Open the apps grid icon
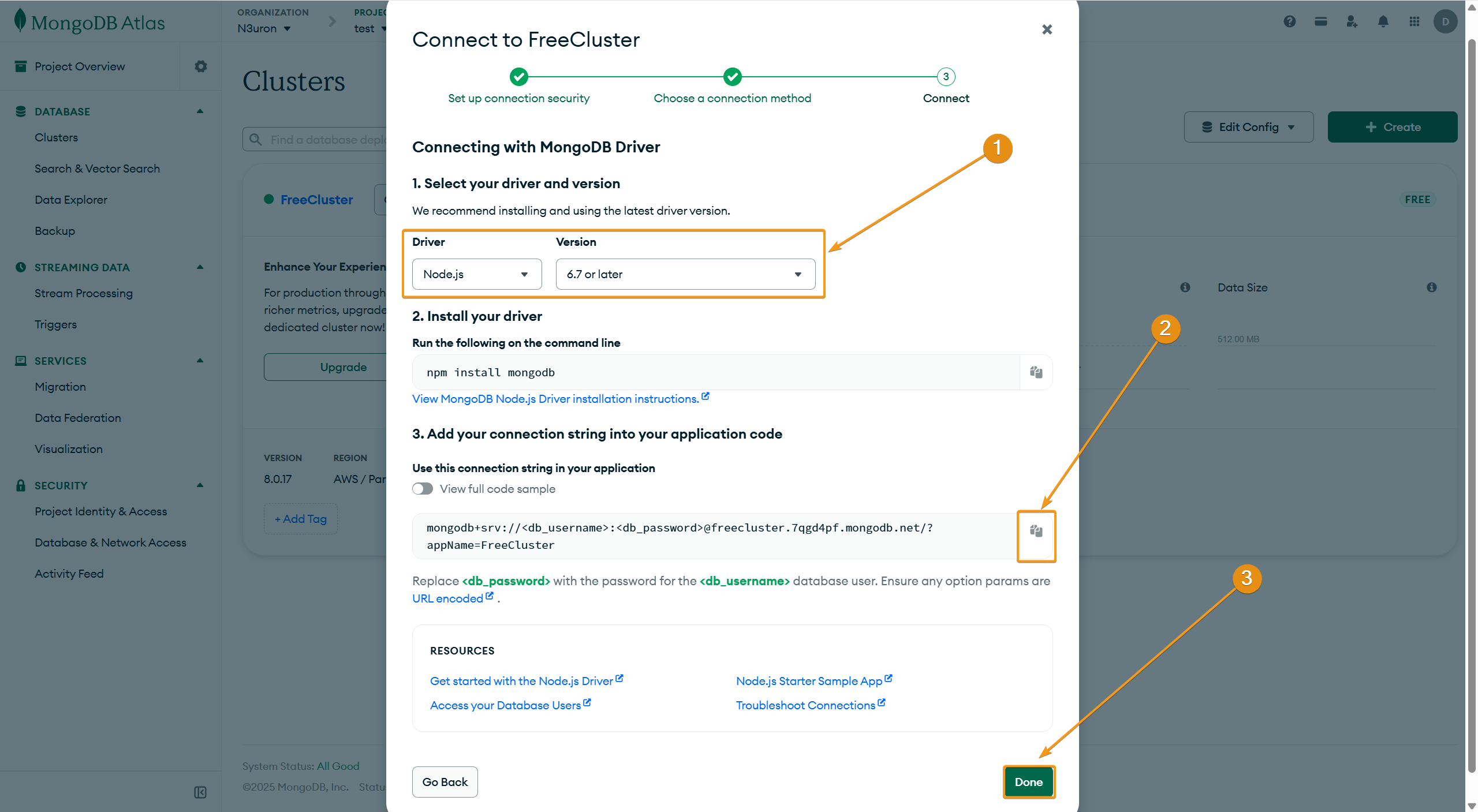Image resolution: width=1478 pixels, height=812 pixels. [x=1414, y=22]
